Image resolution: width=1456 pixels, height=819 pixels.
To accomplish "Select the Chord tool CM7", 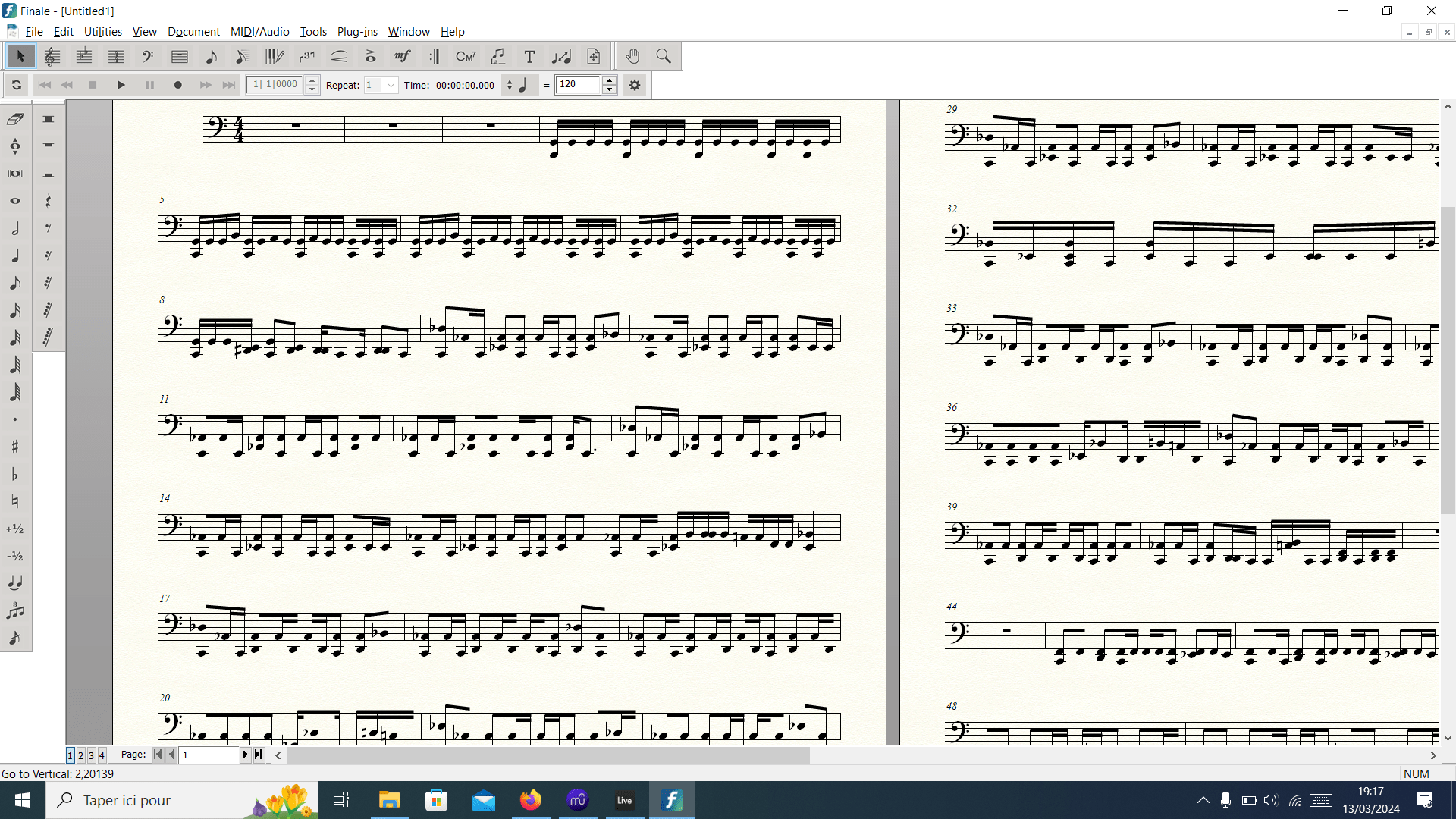I will (x=466, y=56).
